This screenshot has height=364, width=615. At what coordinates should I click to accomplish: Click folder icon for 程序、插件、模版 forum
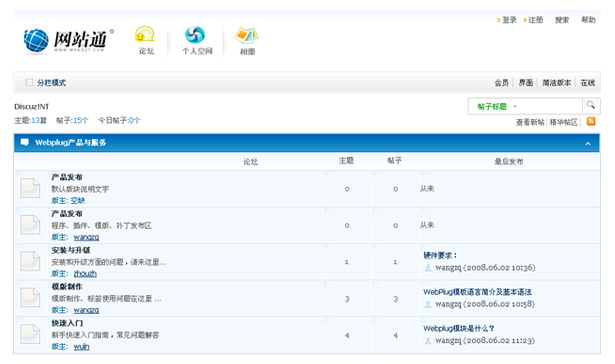[x=30, y=225]
